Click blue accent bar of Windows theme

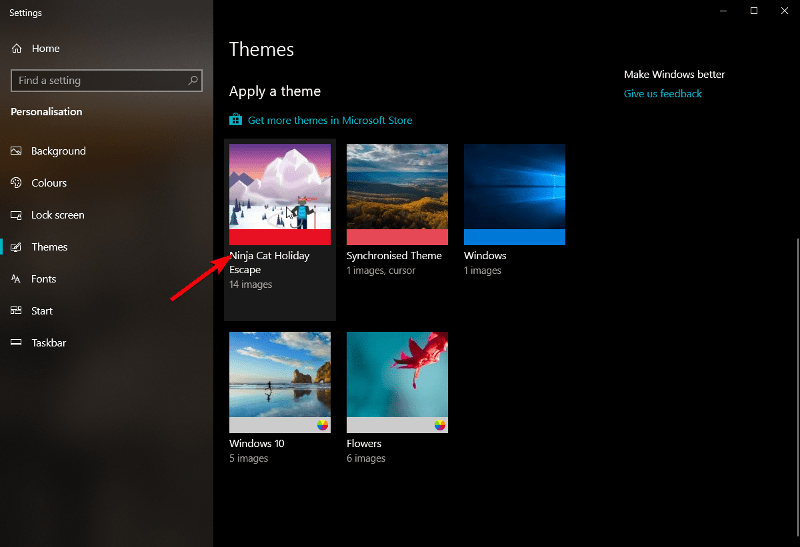[514, 237]
